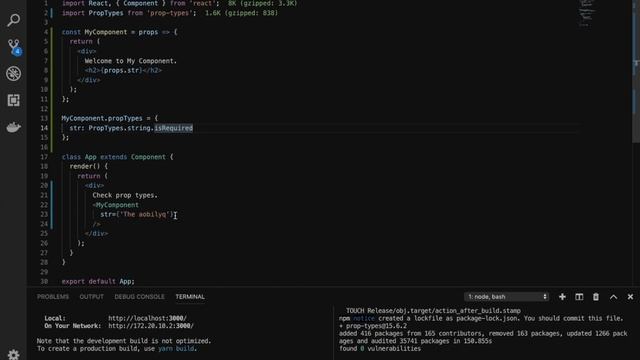Open terminal selector '1: node, bash' dropdown
Viewport: 640px width, 360px height.
507,297
